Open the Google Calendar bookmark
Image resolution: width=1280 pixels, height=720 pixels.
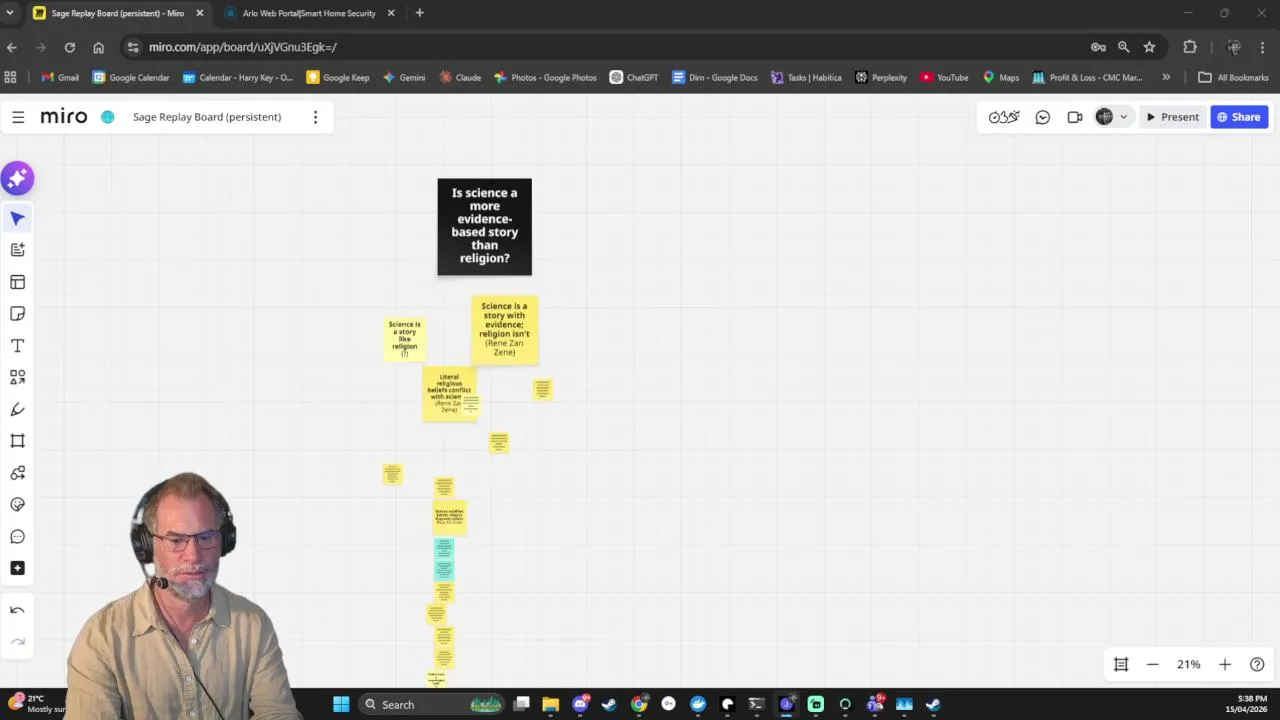131,77
